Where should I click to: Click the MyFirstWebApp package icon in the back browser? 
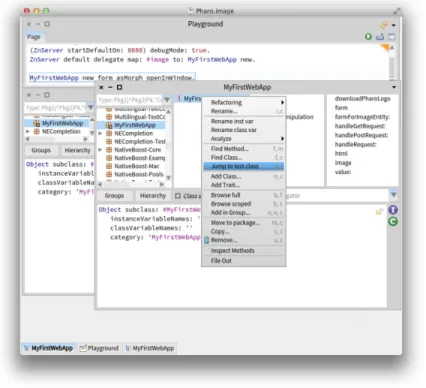point(37,123)
